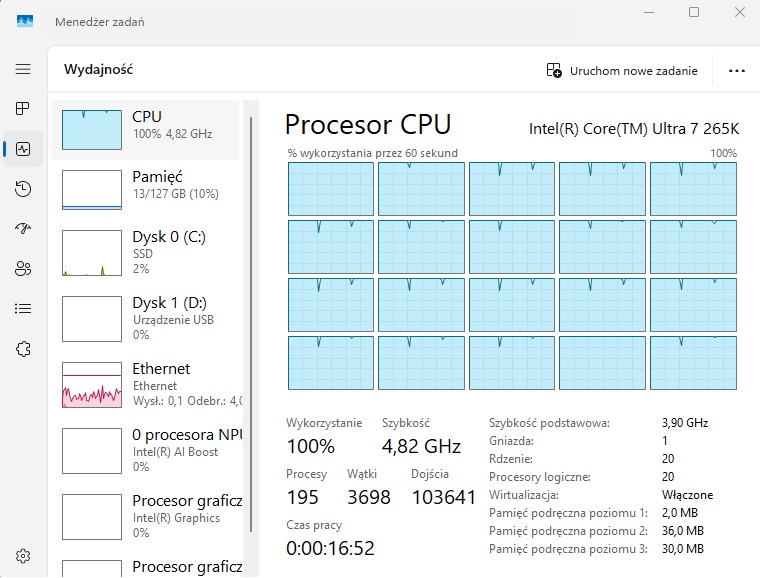Go to the Users page icon
769x578 pixels.
click(x=23, y=268)
